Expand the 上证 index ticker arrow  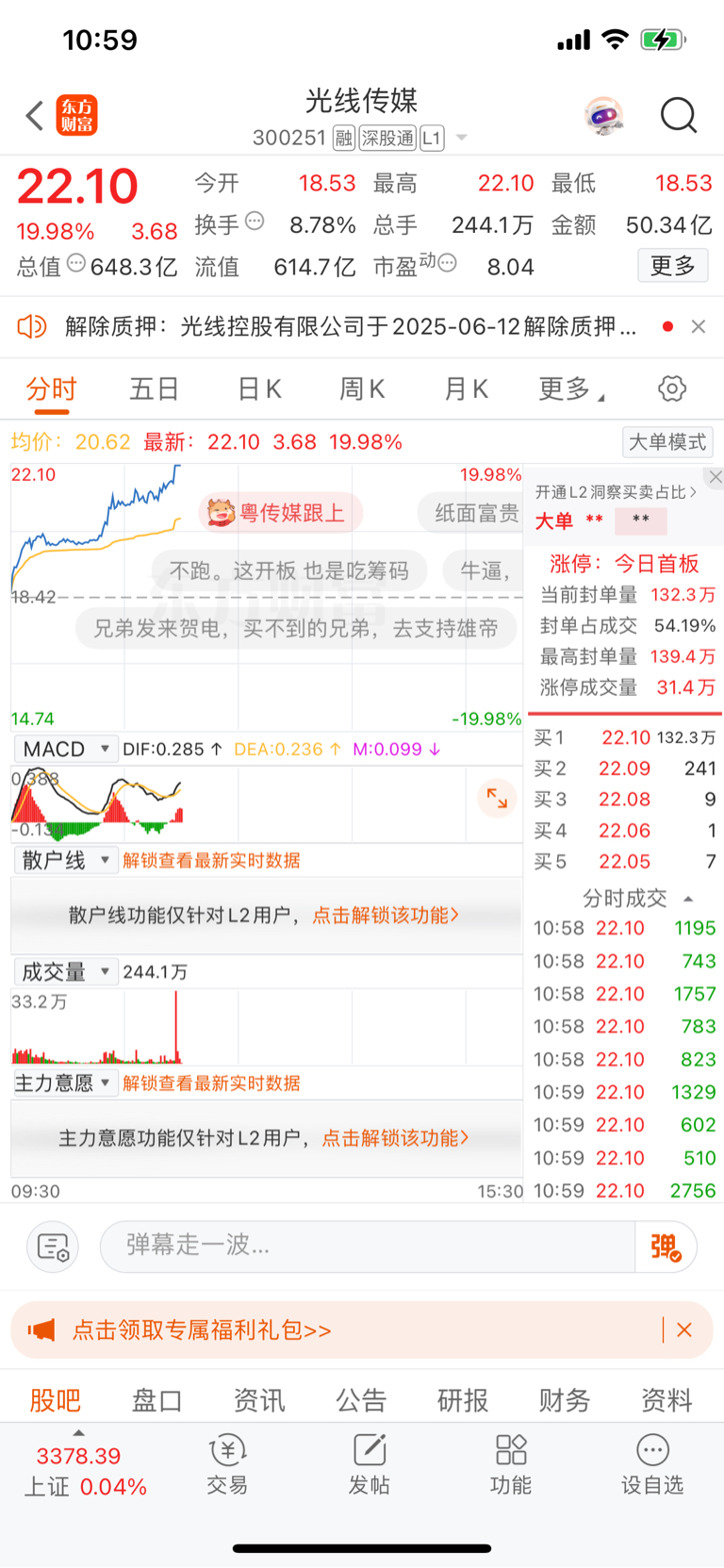coord(79,1433)
